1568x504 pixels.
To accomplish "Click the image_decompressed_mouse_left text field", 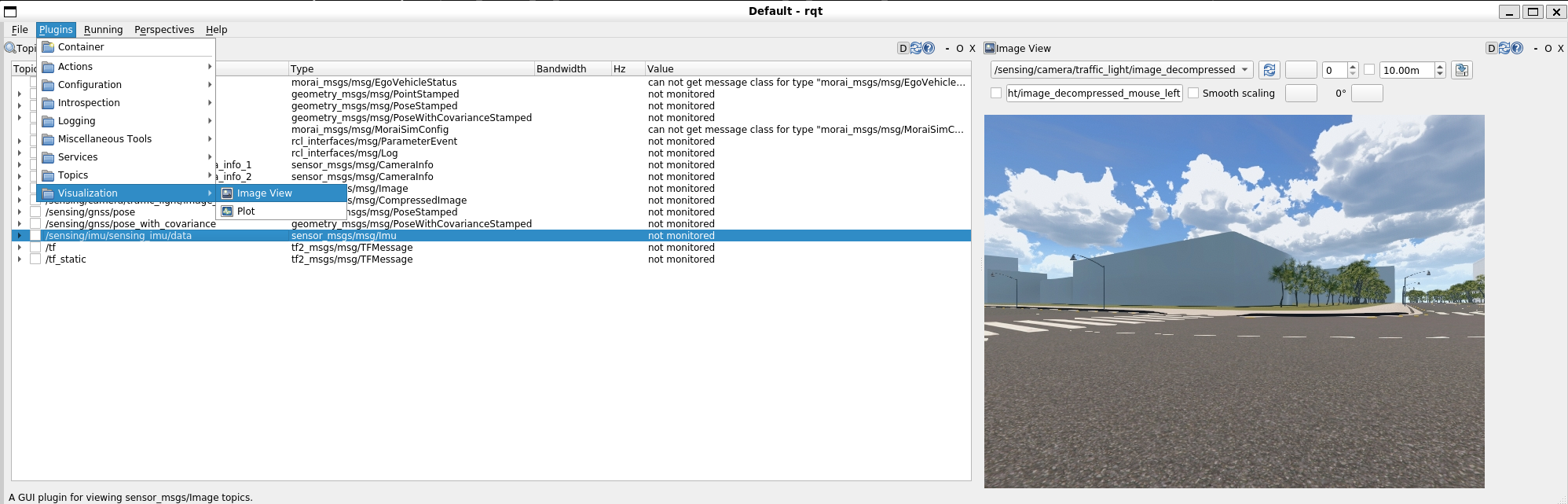I will click(x=1094, y=93).
